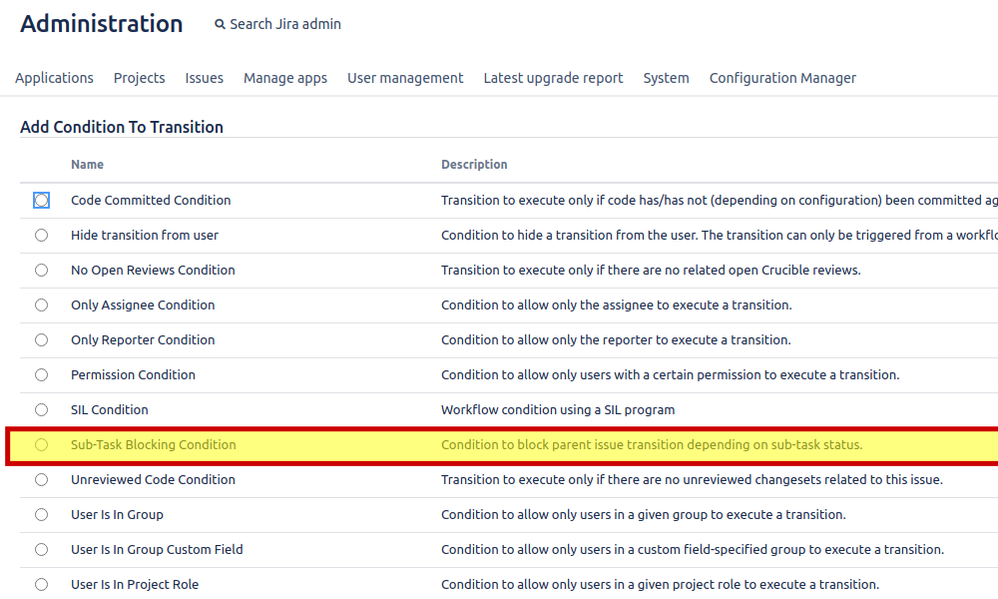The width and height of the screenshot is (998, 599).
Task: Go to Manage apps tab
Action: tap(285, 78)
